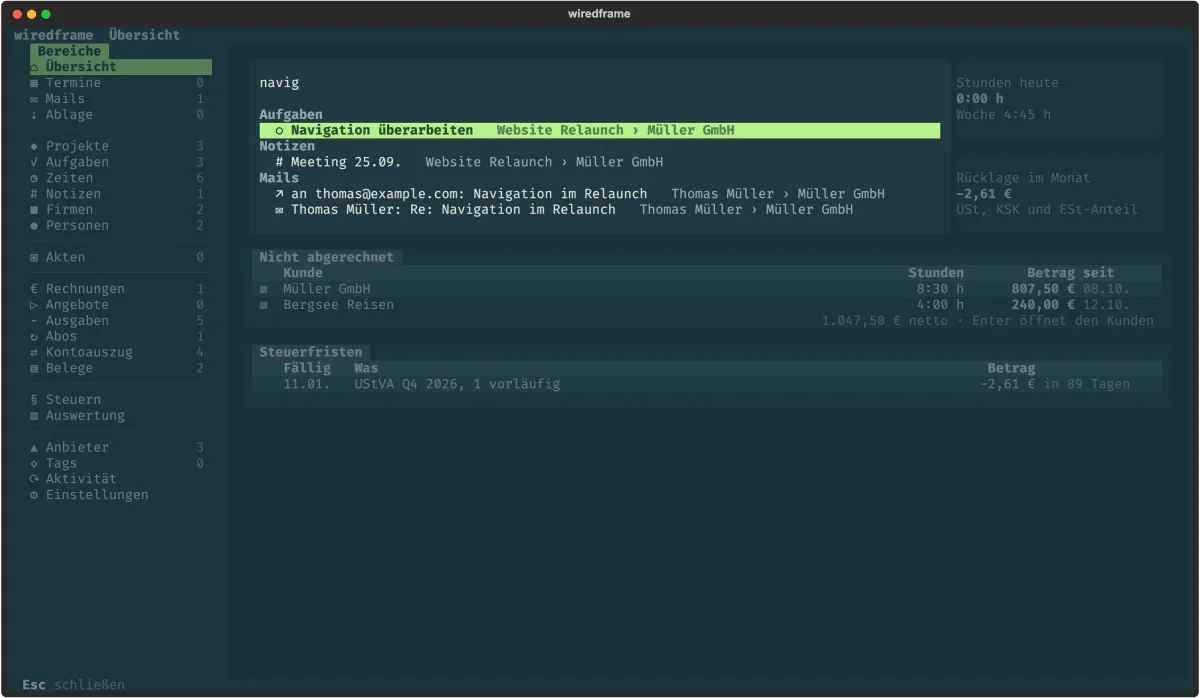Click the recurring icon beside Abos
Viewport: 1200px width, 698px height.
coord(34,337)
